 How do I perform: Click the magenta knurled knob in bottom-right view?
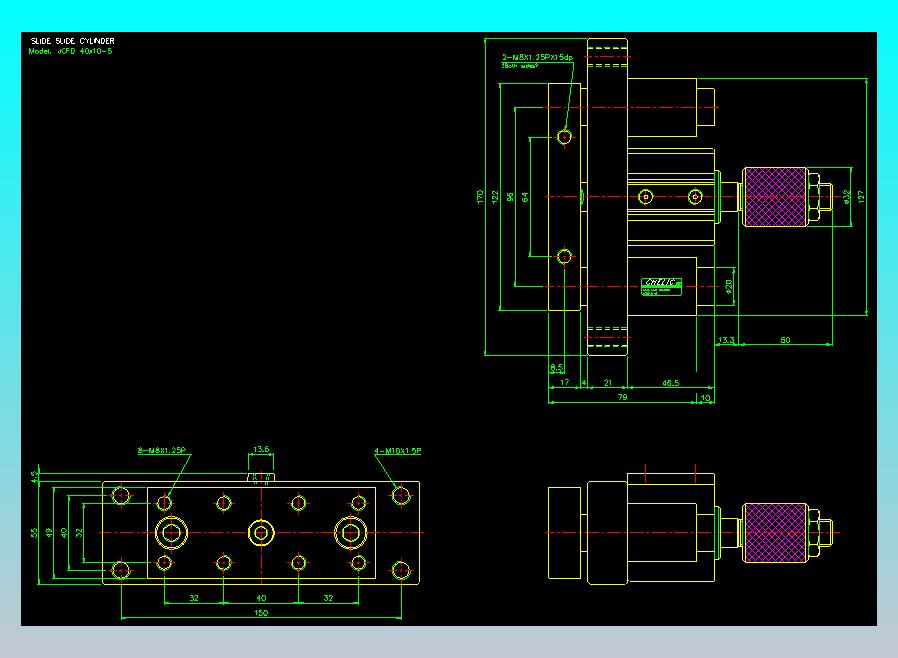tap(775, 533)
